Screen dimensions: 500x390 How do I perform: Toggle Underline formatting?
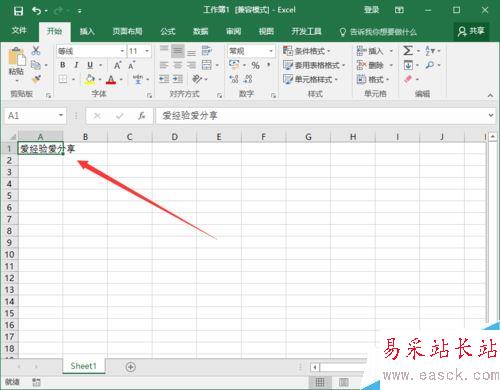pyautogui.click(x=90, y=65)
